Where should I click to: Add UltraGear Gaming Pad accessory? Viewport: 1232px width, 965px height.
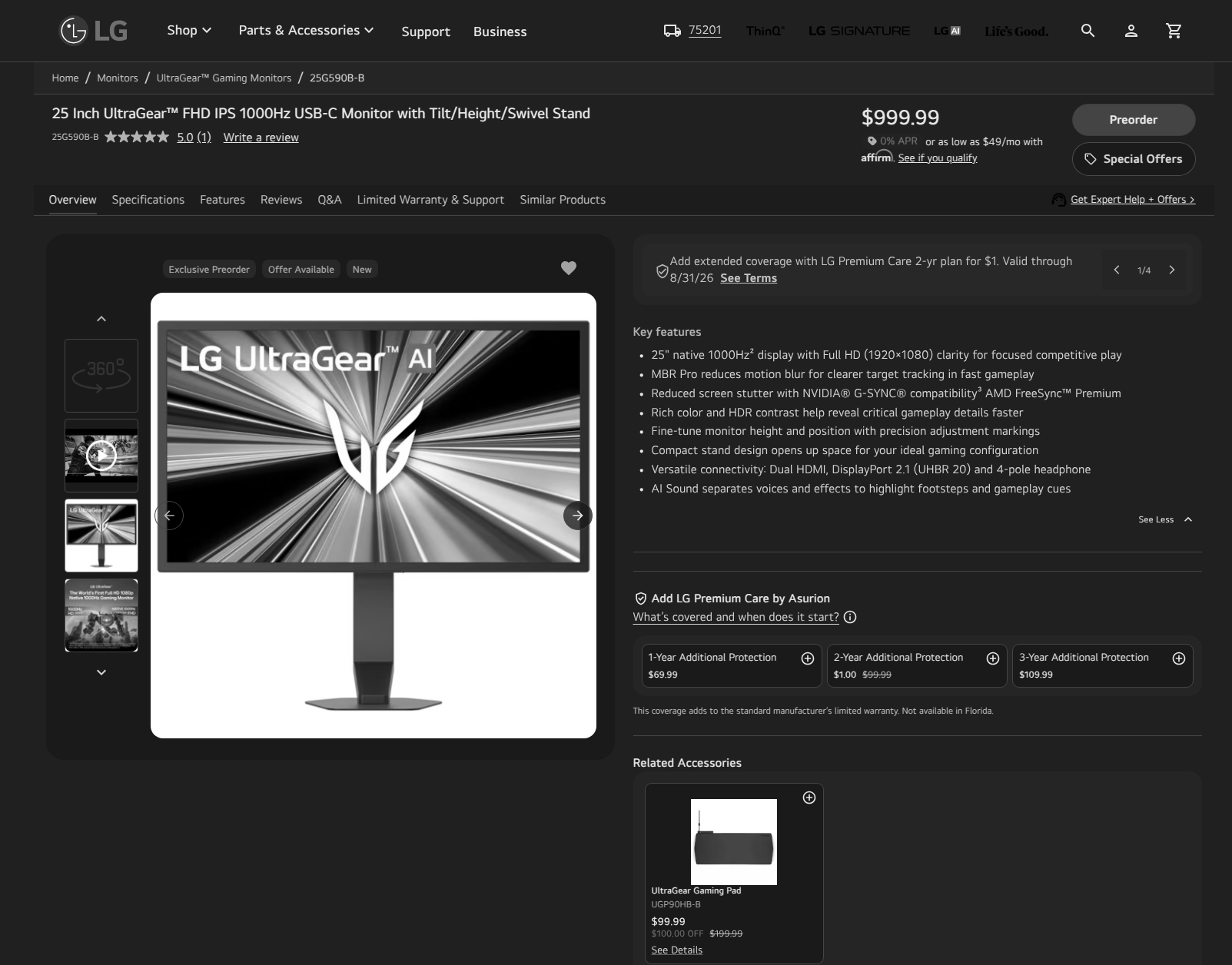(x=809, y=798)
